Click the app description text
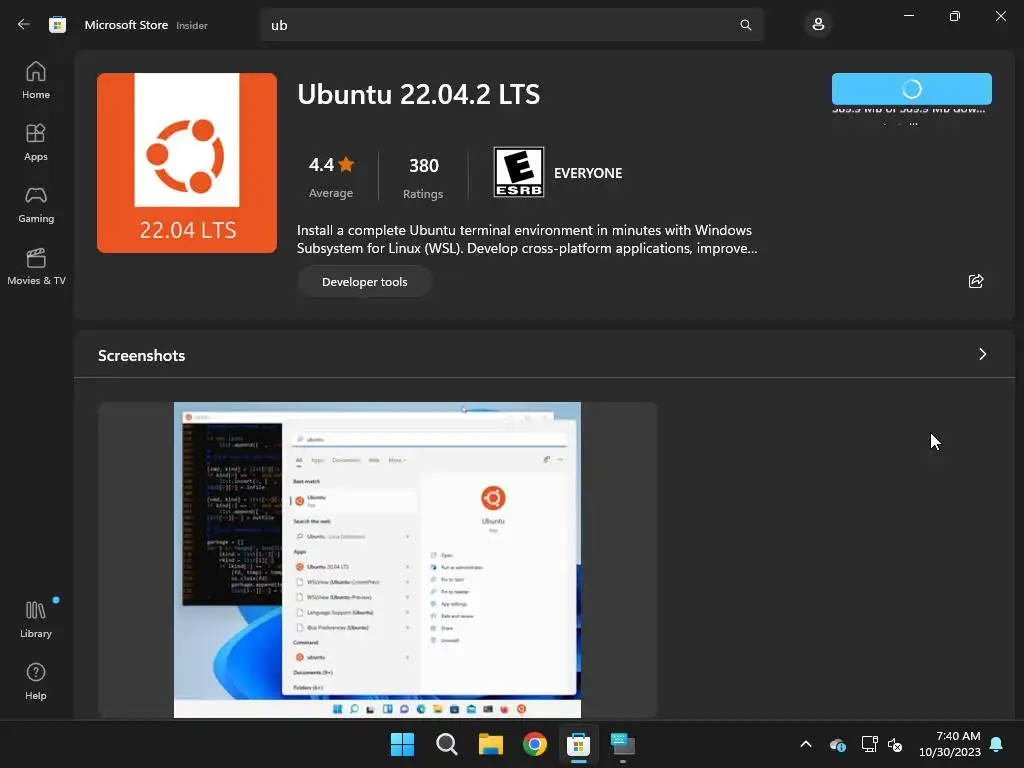This screenshot has width=1024, height=768. click(527, 239)
